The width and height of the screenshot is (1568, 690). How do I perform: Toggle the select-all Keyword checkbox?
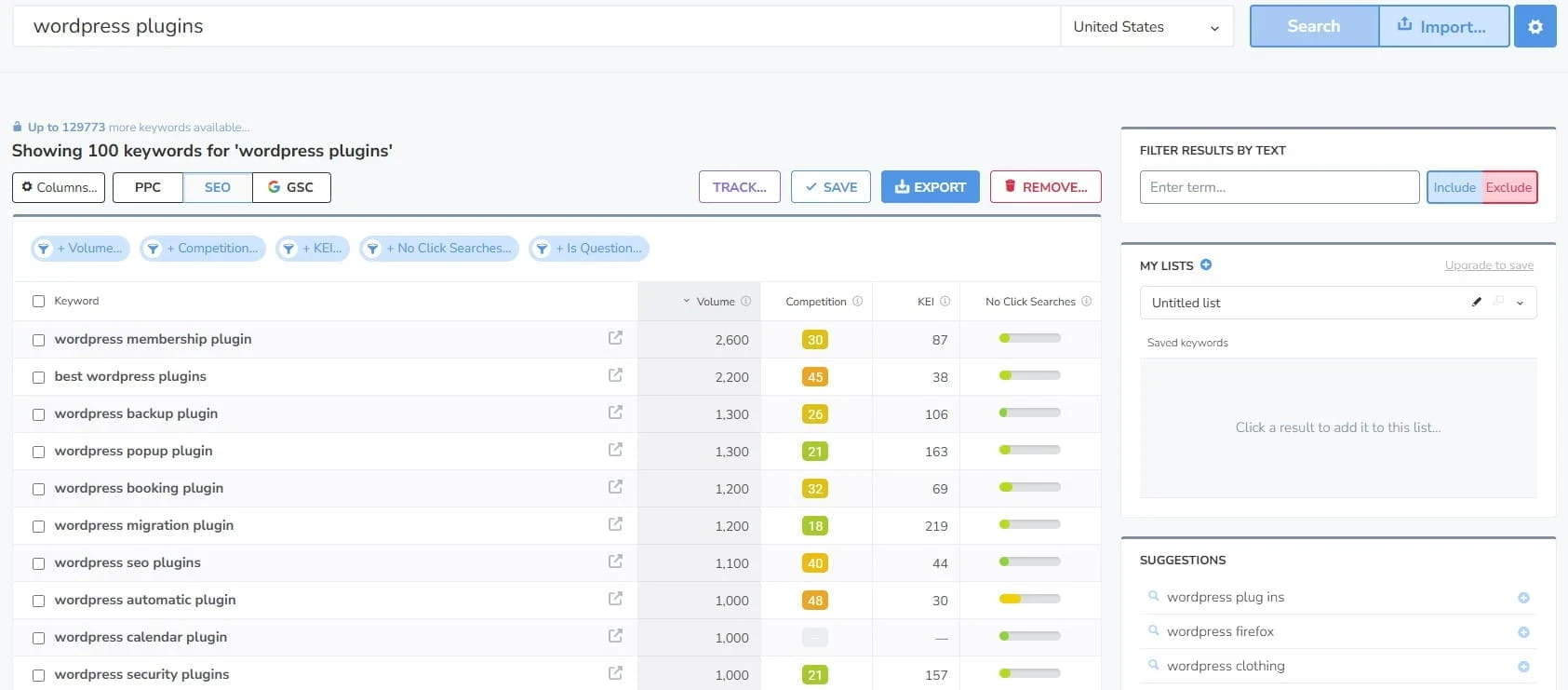[38, 302]
